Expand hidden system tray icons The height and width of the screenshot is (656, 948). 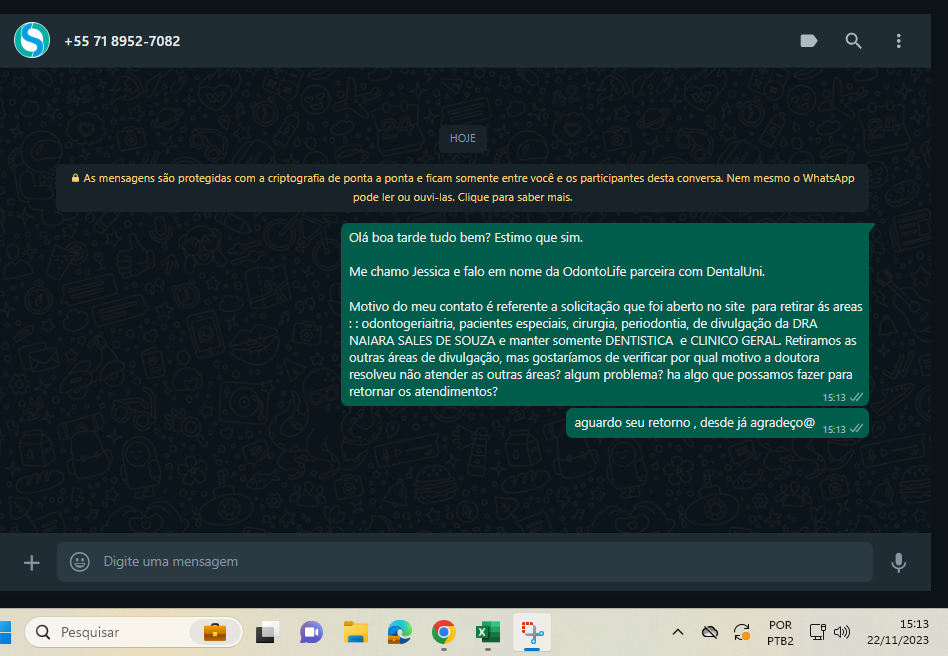677,632
